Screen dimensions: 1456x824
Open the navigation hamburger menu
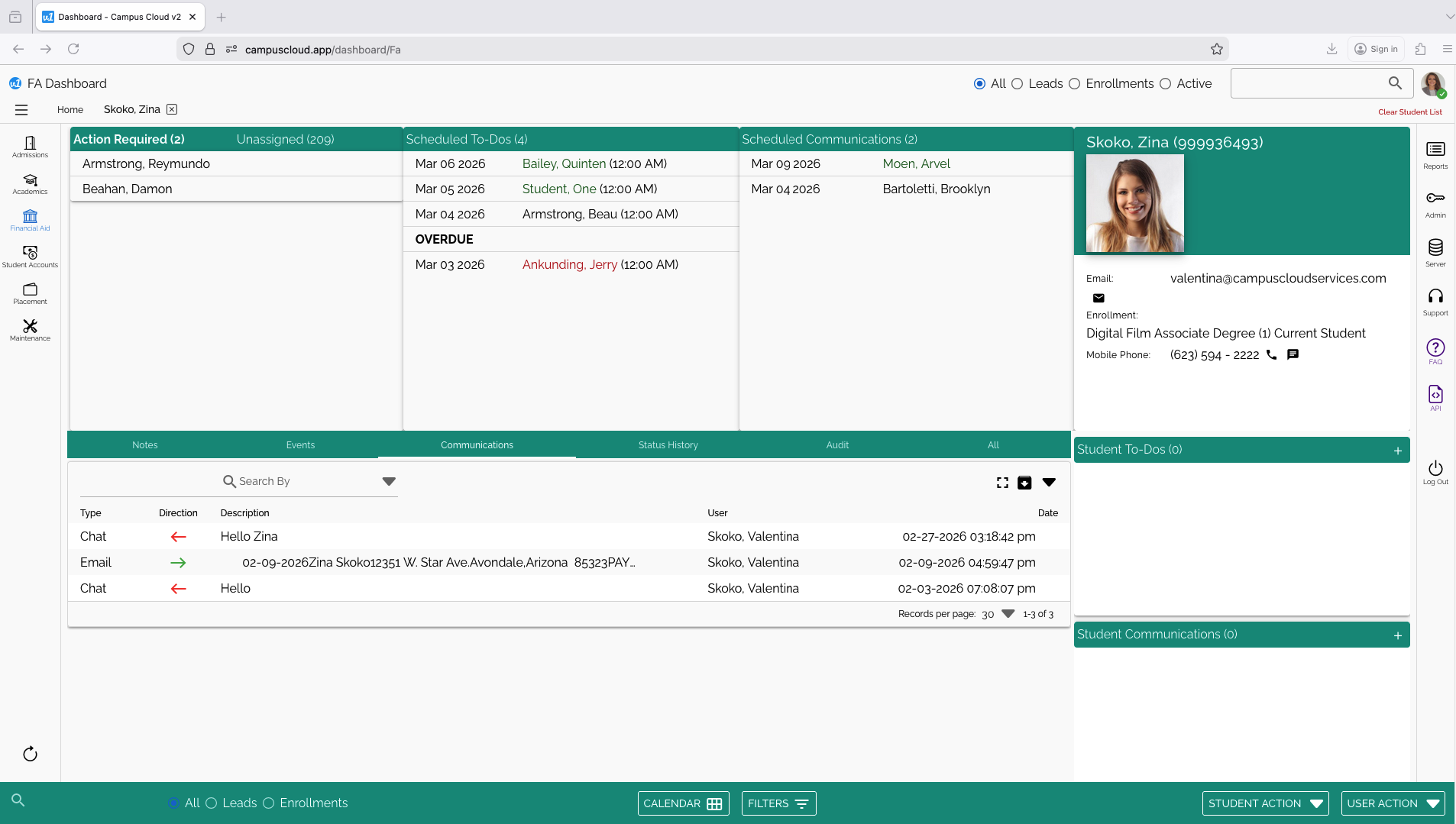21,110
